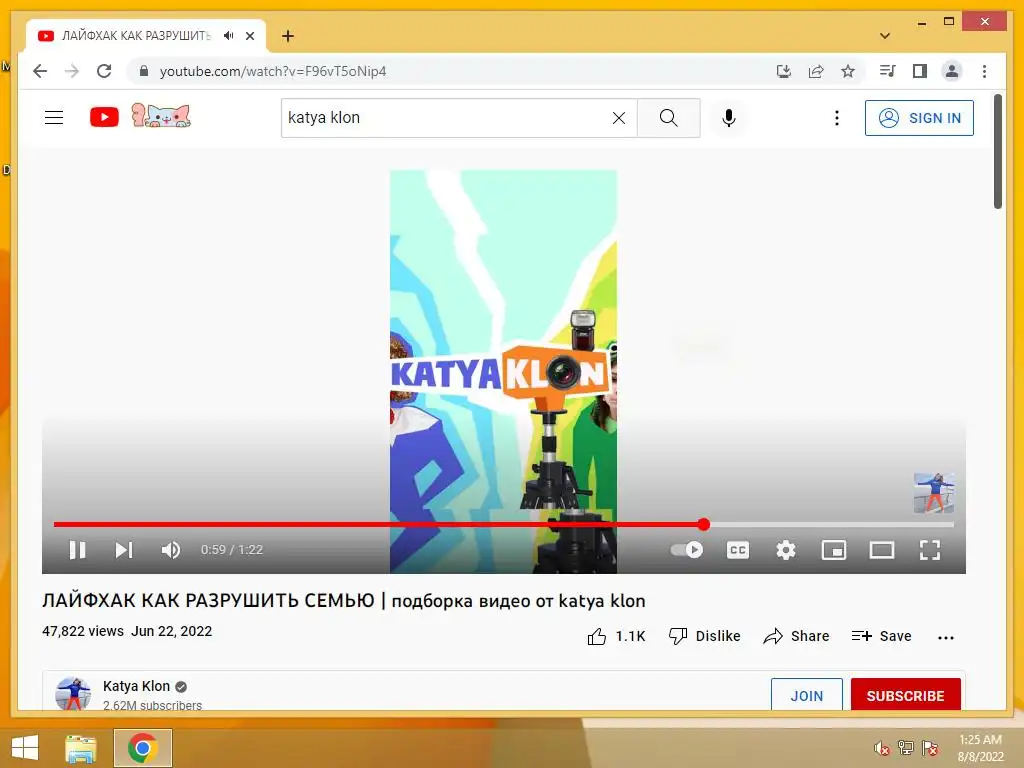
Task: Open the network tray icon
Action: coord(906,748)
